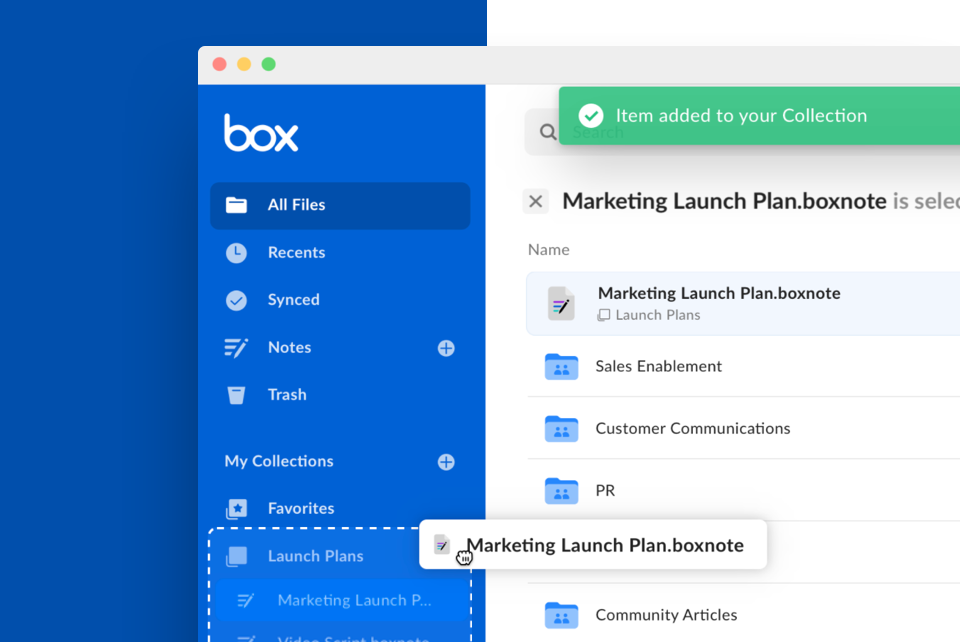Select My Collections in the sidebar
This screenshot has height=642, width=960.
[x=279, y=461]
